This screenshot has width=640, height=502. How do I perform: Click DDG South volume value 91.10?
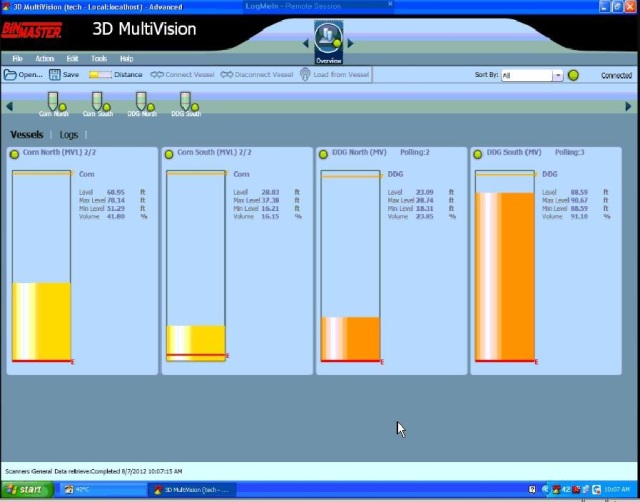(579, 217)
